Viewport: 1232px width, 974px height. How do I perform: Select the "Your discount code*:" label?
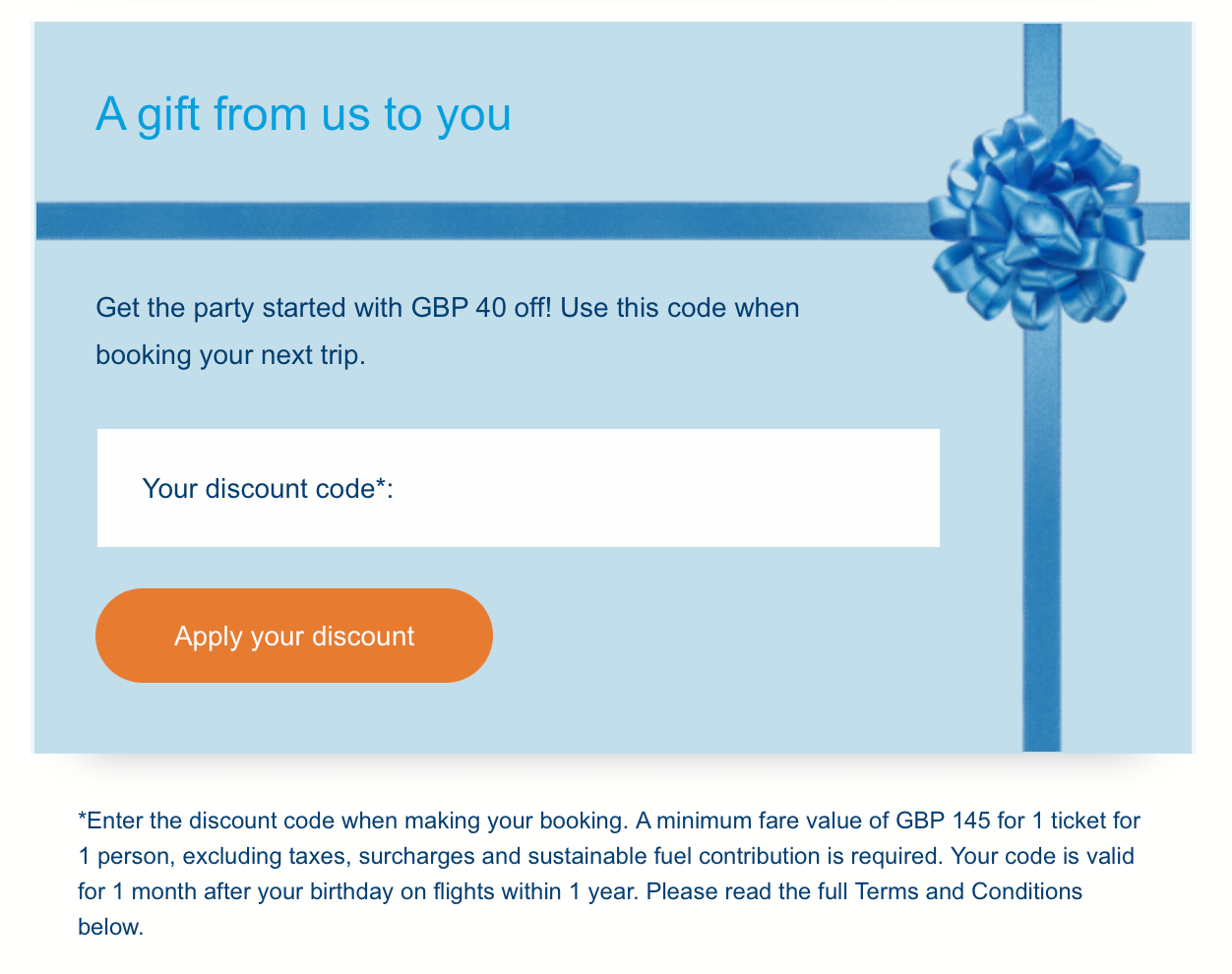pos(268,488)
